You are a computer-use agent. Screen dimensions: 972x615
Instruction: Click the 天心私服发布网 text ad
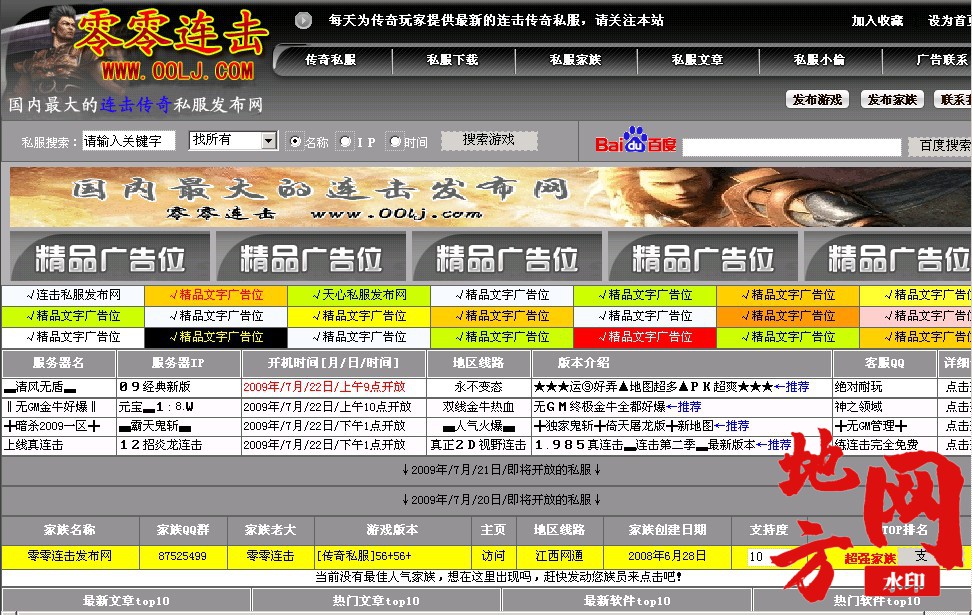pos(359,294)
